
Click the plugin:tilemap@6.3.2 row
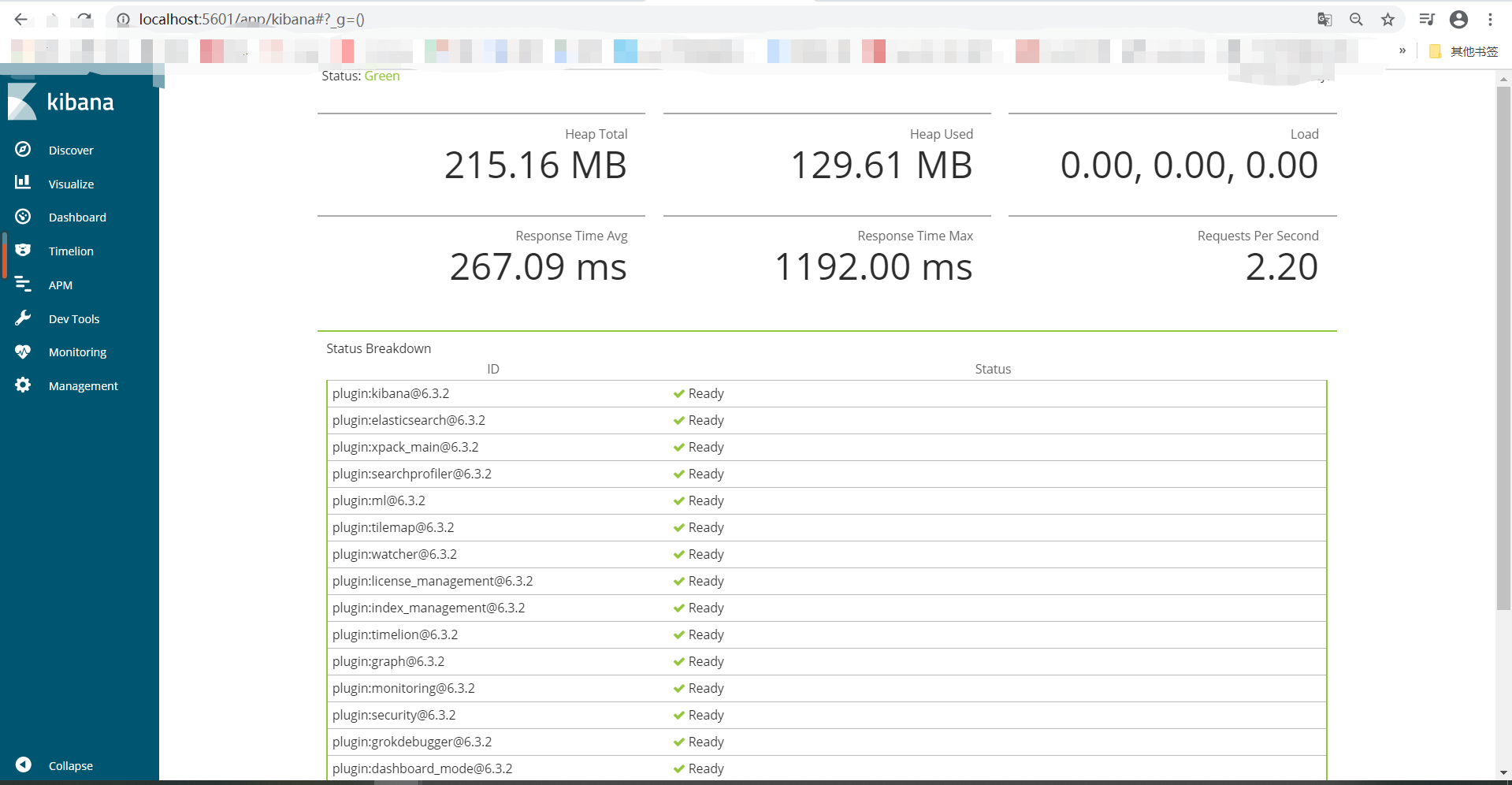pyautogui.click(x=827, y=528)
